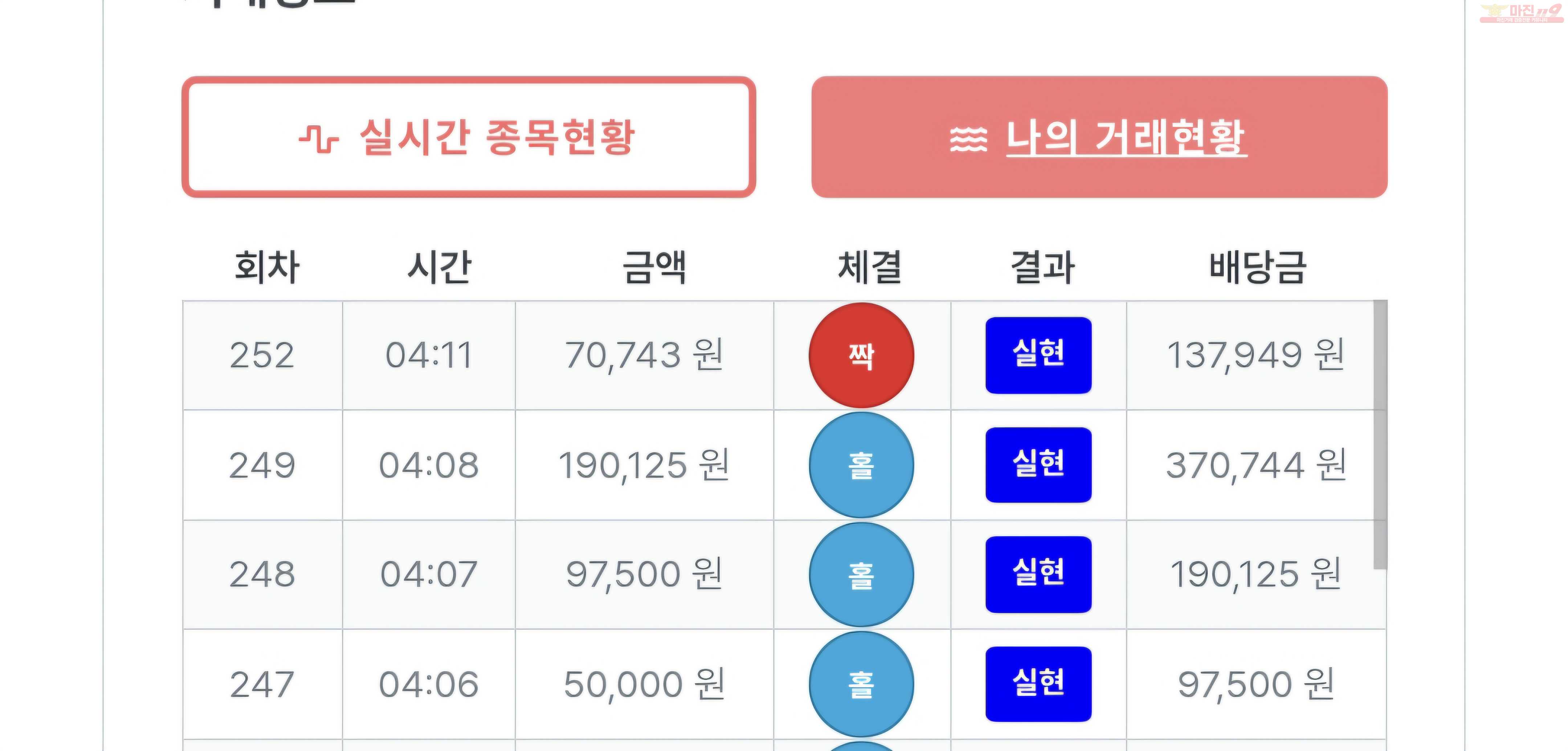Viewport: 1568px width, 751px height.
Task: Click the pulse icon beside 실시간 종목현황
Action: [318, 139]
